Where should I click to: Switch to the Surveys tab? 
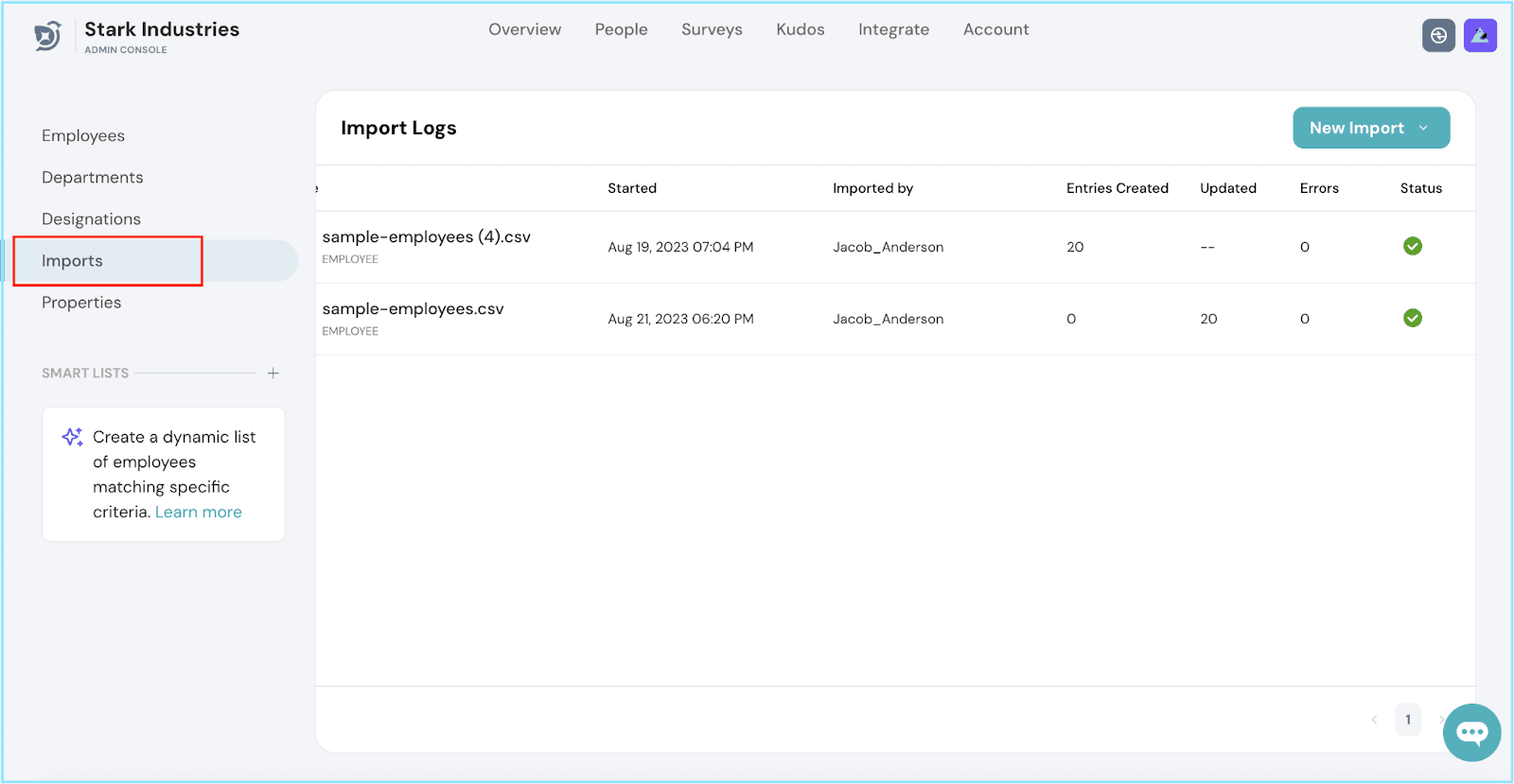[x=712, y=29]
